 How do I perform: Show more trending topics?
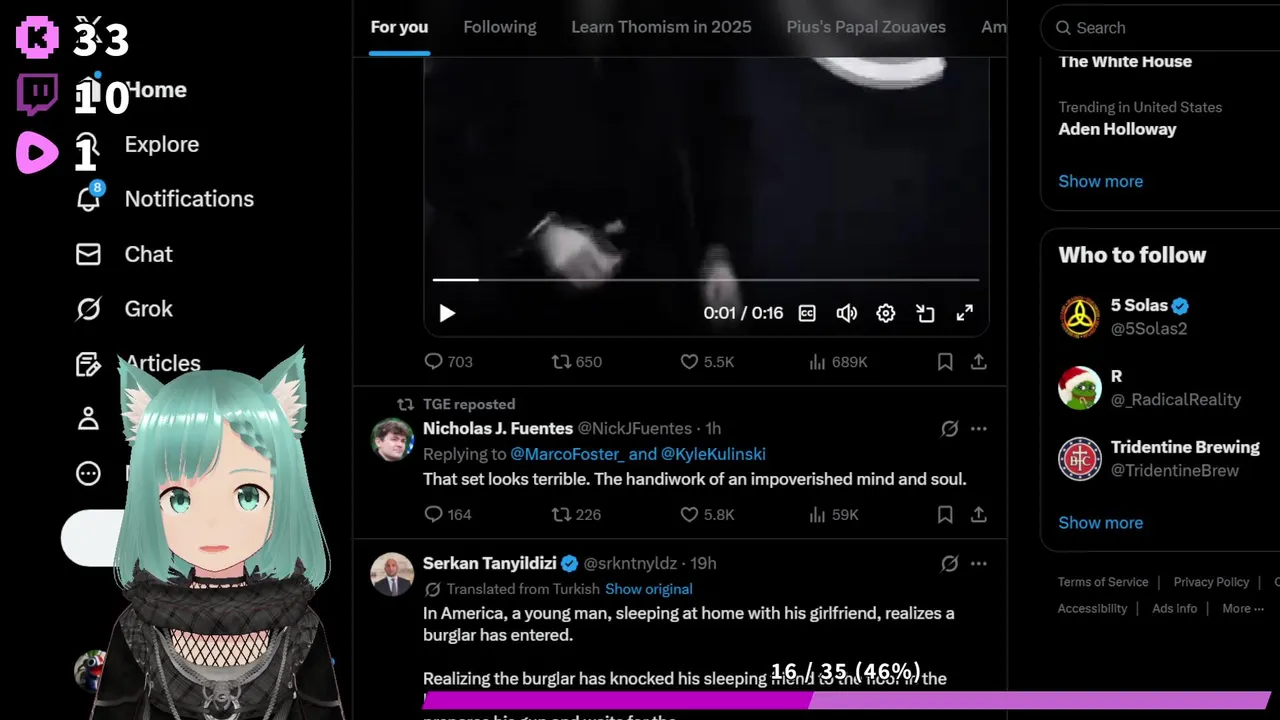pyautogui.click(x=1100, y=181)
